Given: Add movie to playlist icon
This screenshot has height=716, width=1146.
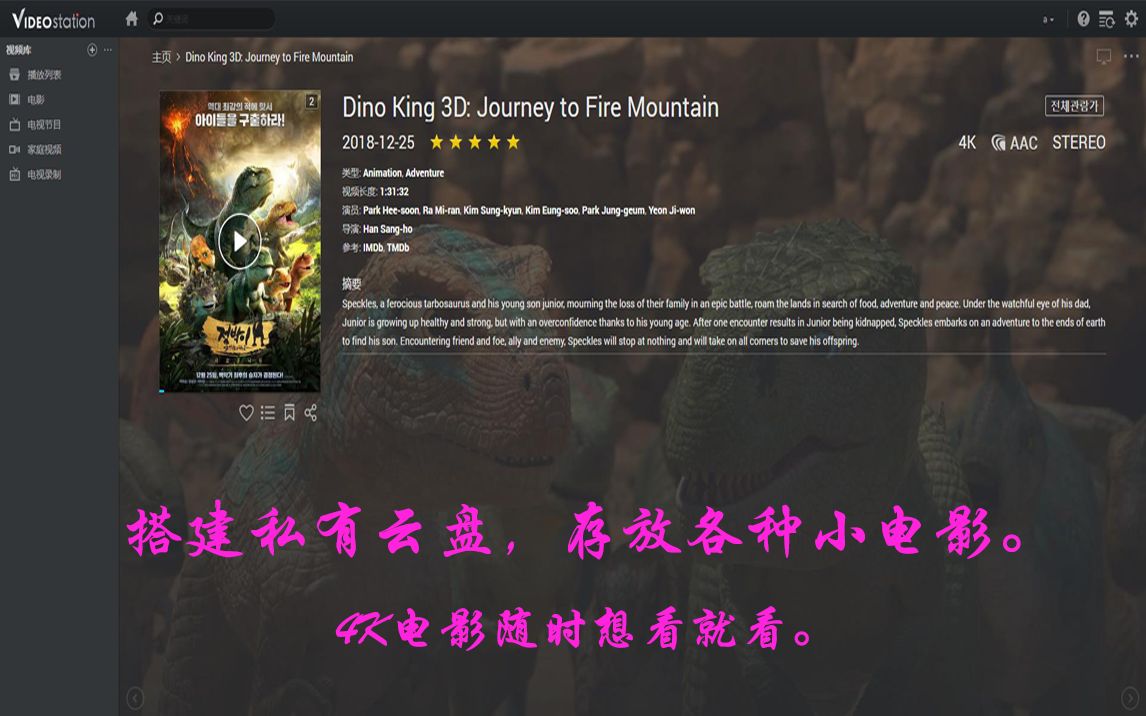Looking at the screenshot, I should pos(268,413).
